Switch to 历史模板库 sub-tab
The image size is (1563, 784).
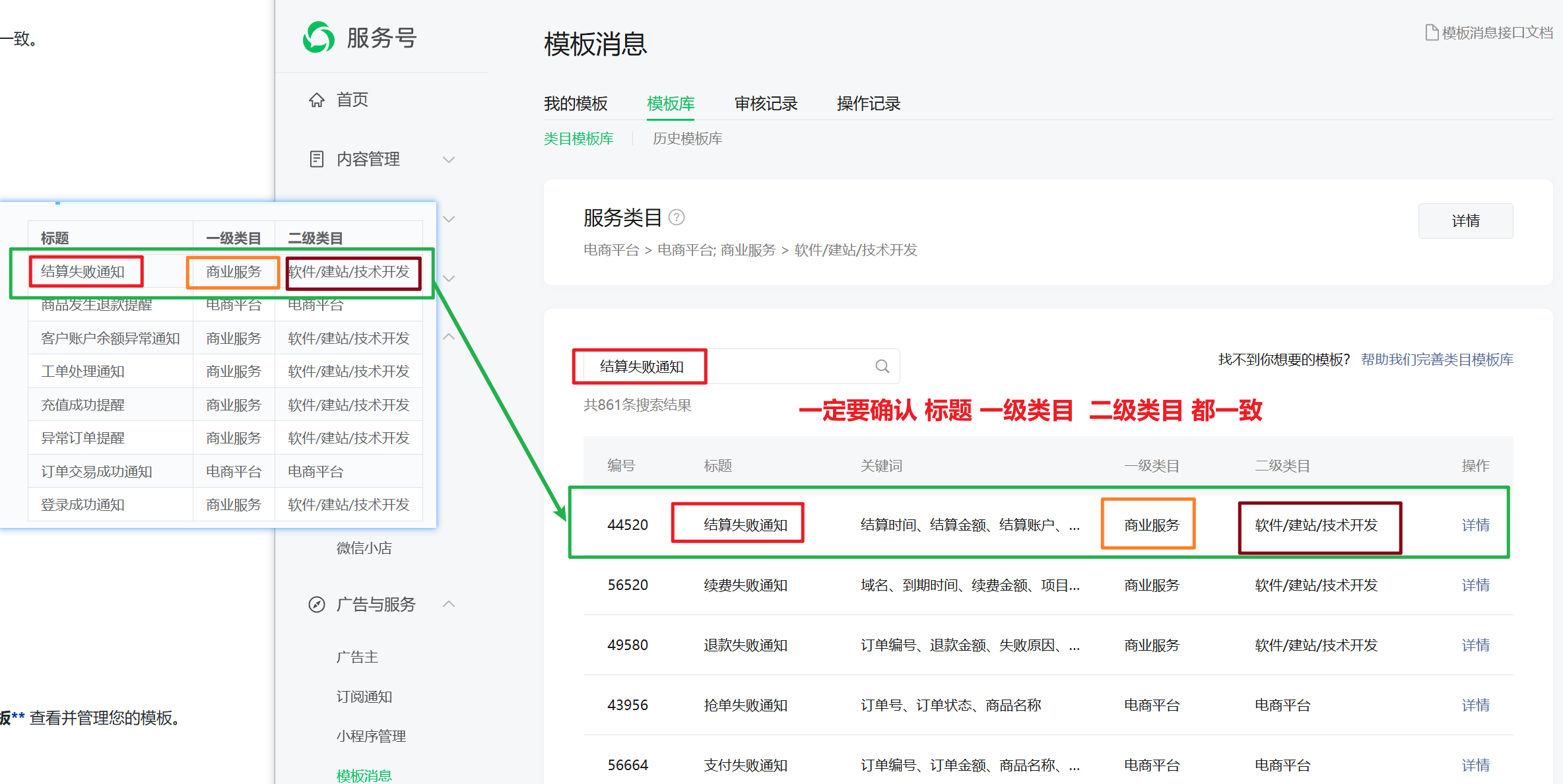pos(687,139)
